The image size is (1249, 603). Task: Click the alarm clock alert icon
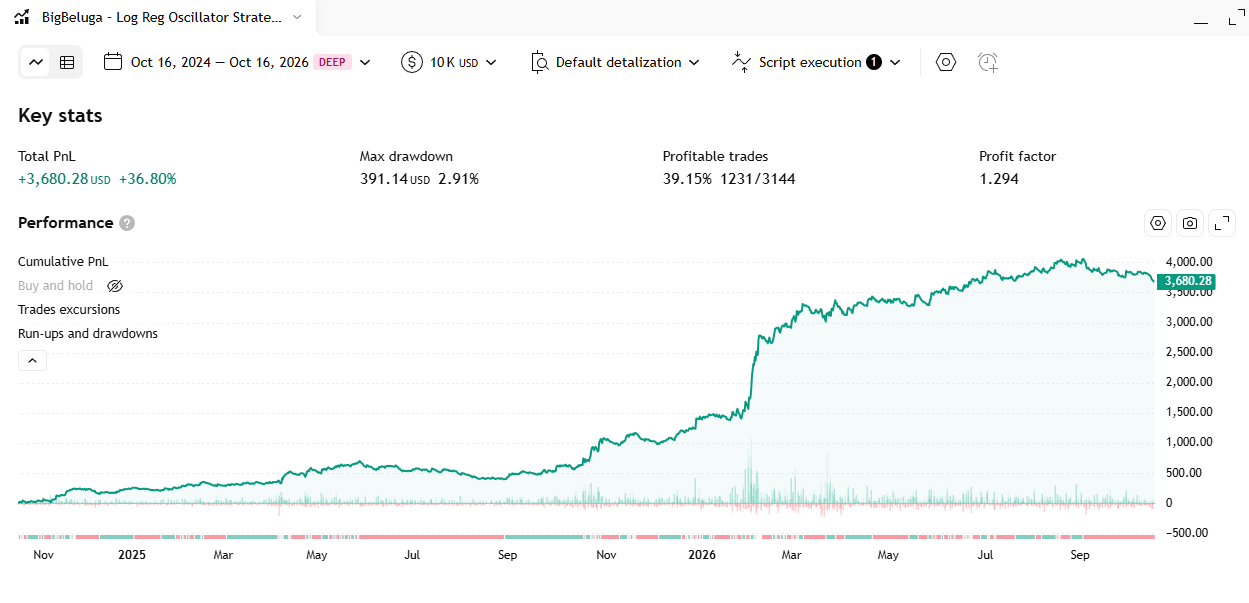coord(988,62)
